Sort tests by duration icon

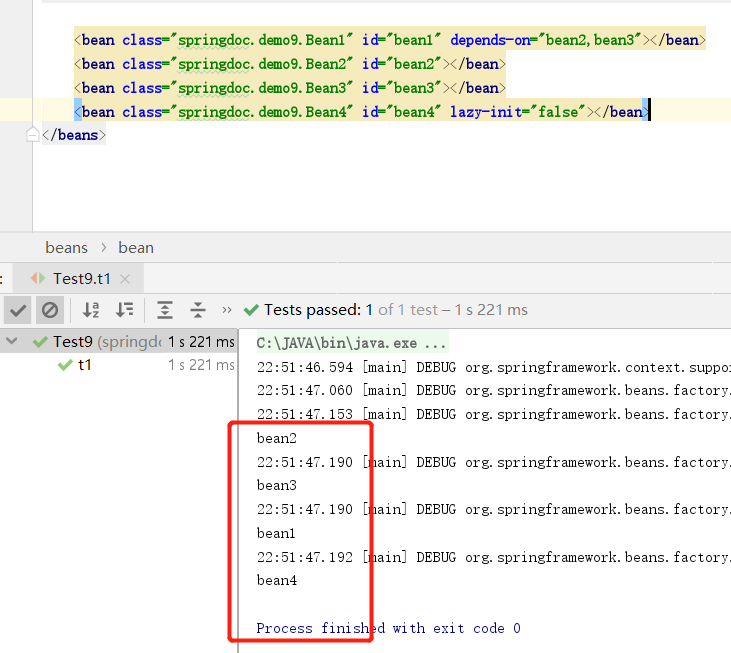click(x=124, y=310)
